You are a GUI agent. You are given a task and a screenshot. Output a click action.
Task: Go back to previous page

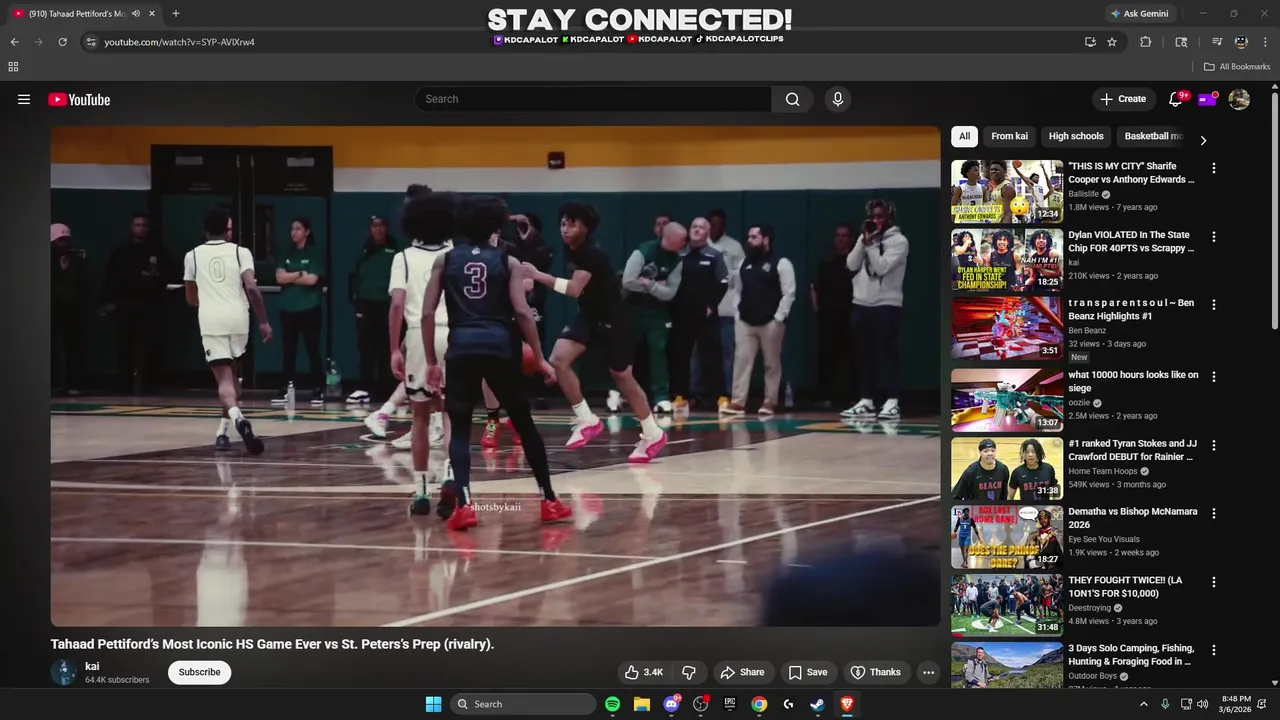click(x=14, y=42)
